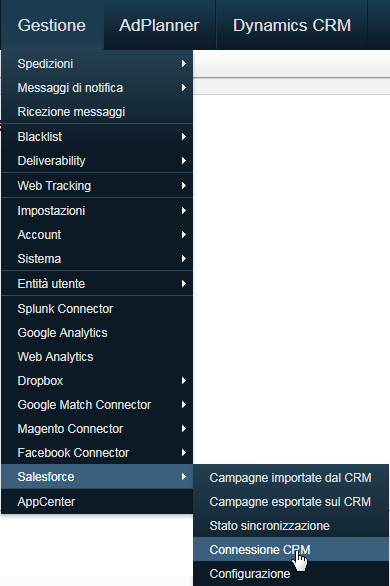
Task: Expand the Spedizioni submenu arrow
Action: pyautogui.click(x=183, y=64)
